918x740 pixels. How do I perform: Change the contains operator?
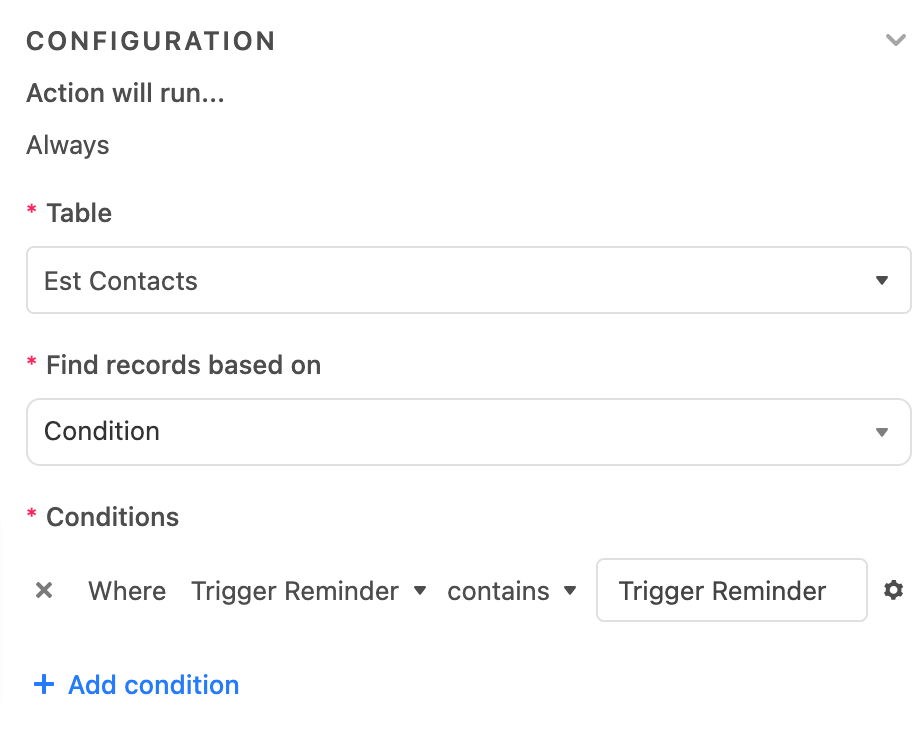tap(498, 591)
